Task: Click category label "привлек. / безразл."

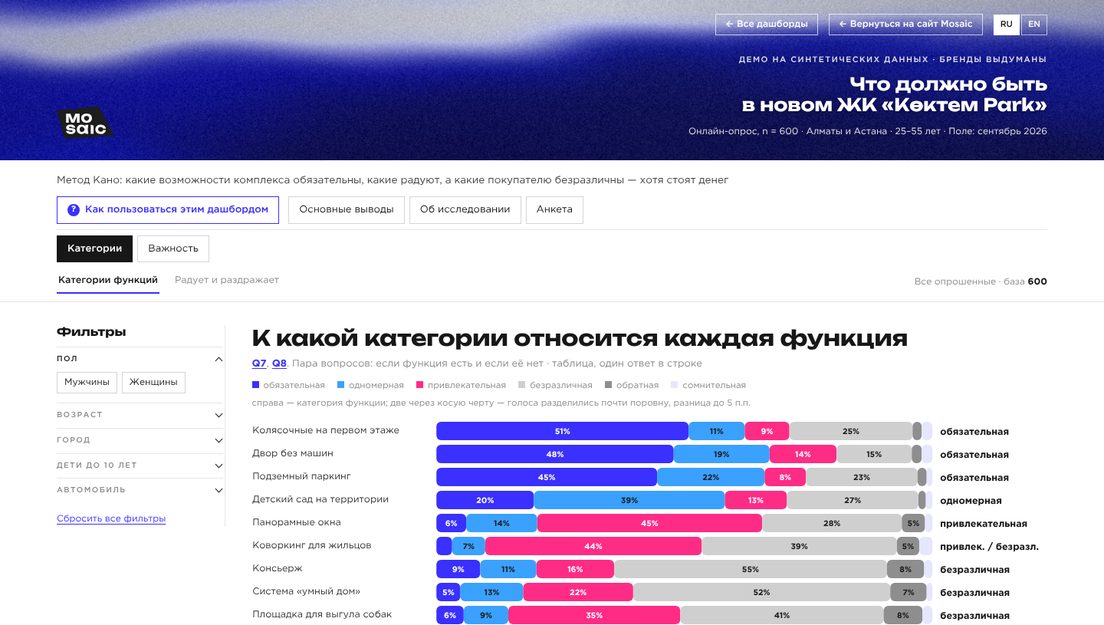Action: pos(989,547)
